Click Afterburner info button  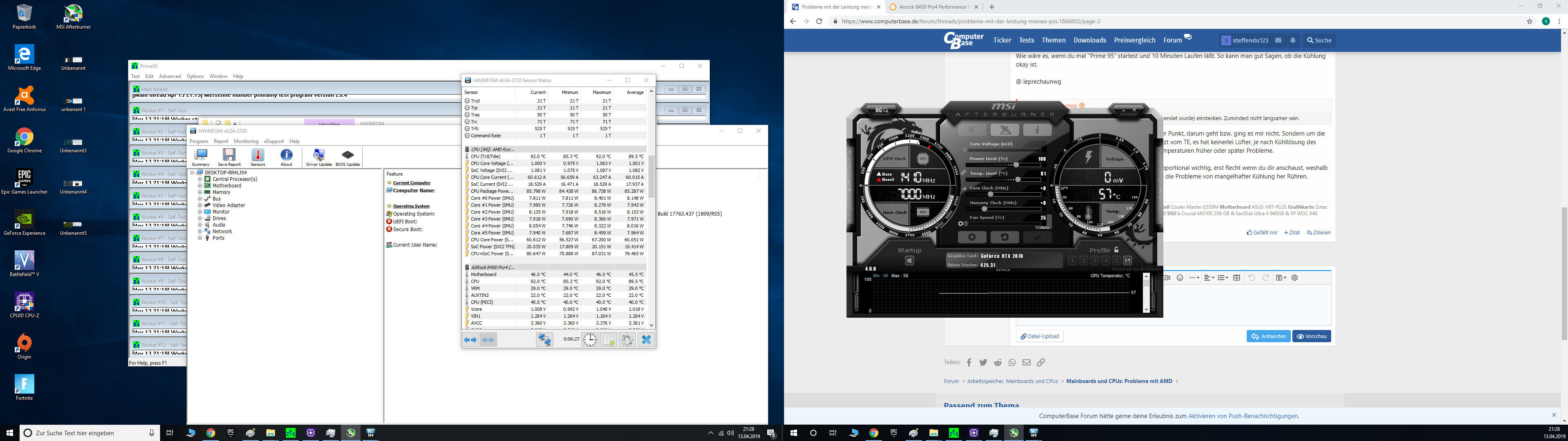tap(1037, 130)
